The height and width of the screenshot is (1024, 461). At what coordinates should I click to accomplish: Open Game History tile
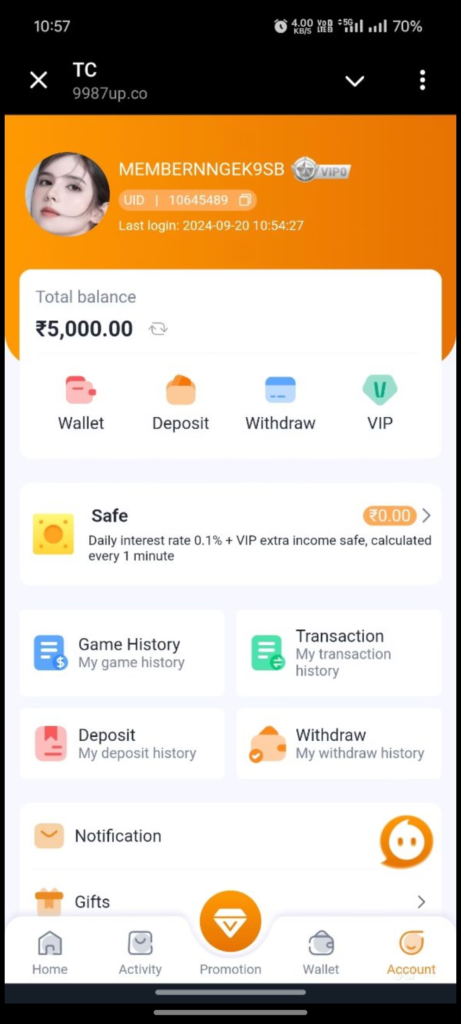pyautogui.click(x=122, y=653)
